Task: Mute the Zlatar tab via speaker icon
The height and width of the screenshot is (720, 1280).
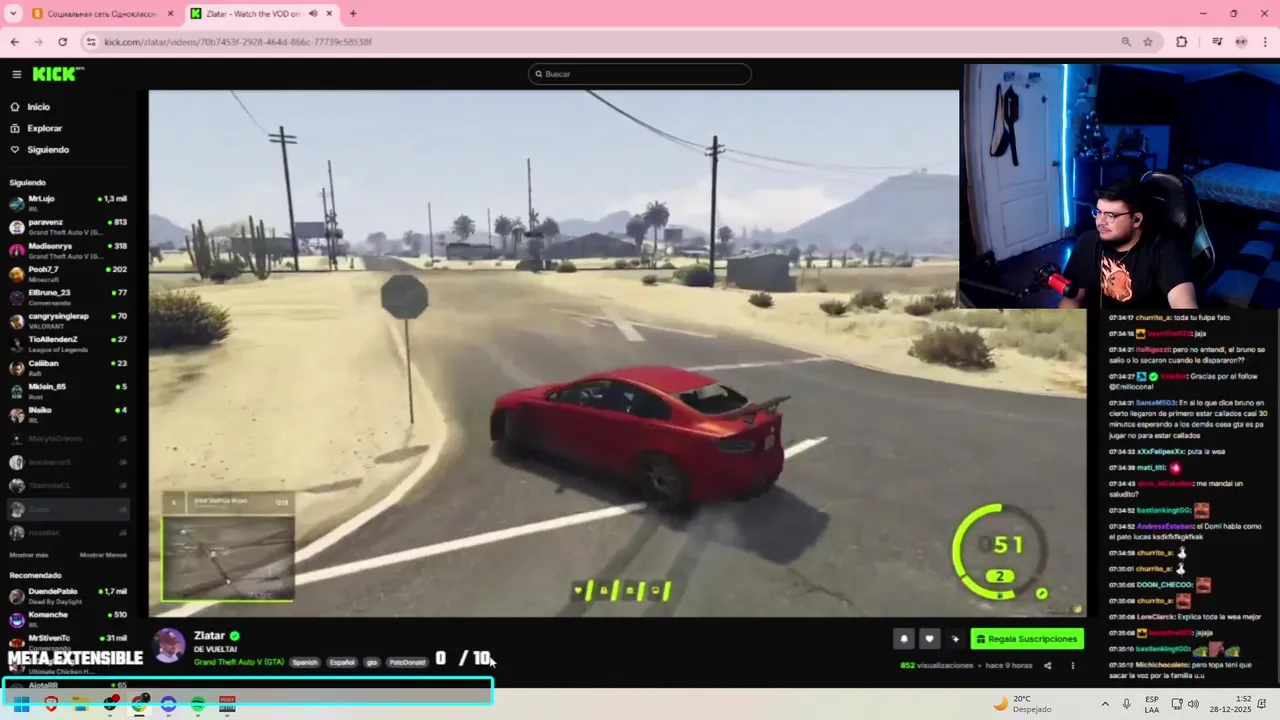Action: [x=313, y=14]
